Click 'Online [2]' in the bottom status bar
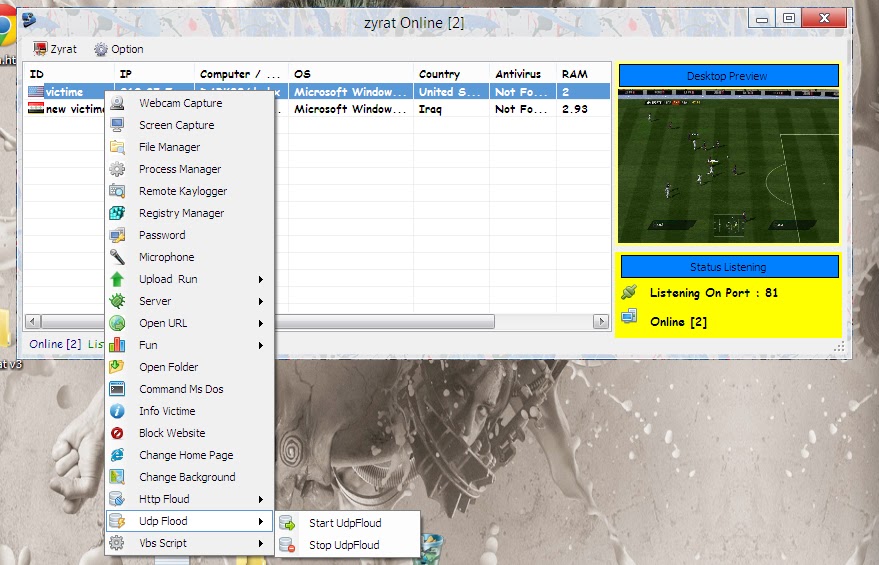Image resolution: width=879 pixels, height=565 pixels. pyautogui.click(x=55, y=344)
